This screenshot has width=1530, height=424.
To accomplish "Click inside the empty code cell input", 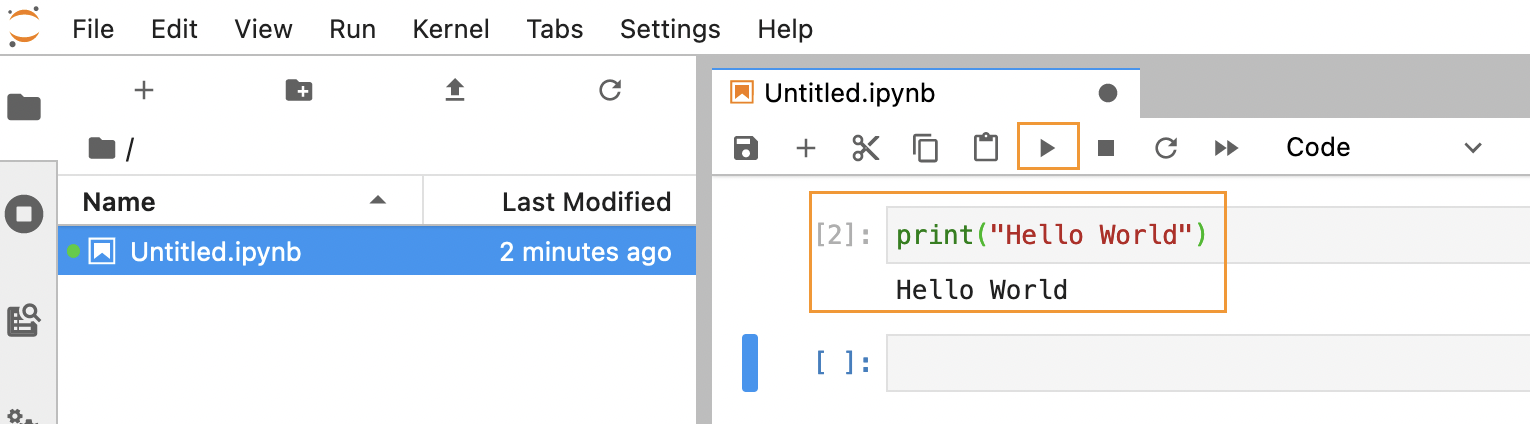I will pos(1207,363).
